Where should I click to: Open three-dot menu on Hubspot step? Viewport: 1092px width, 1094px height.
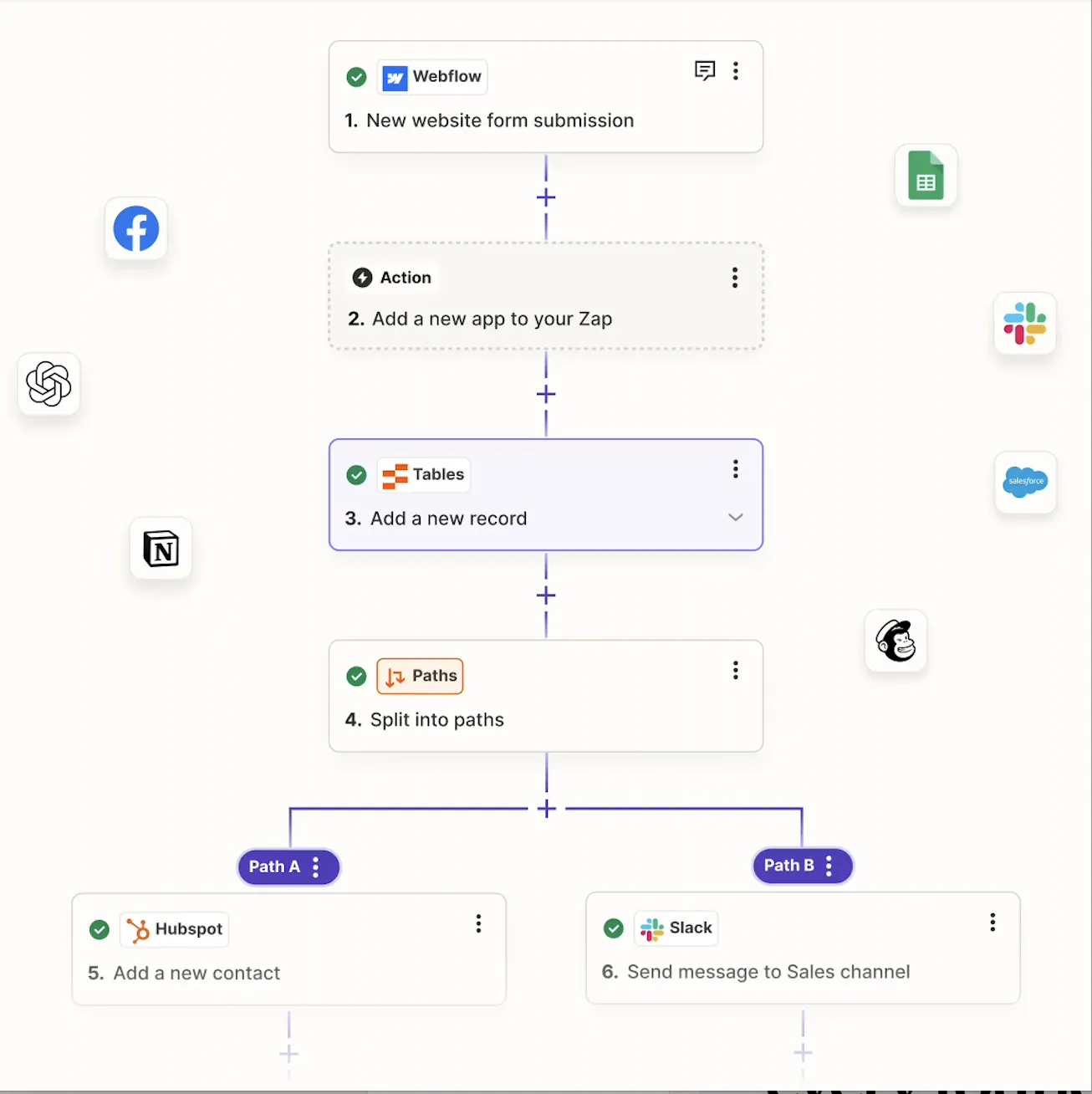[x=478, y=923]
